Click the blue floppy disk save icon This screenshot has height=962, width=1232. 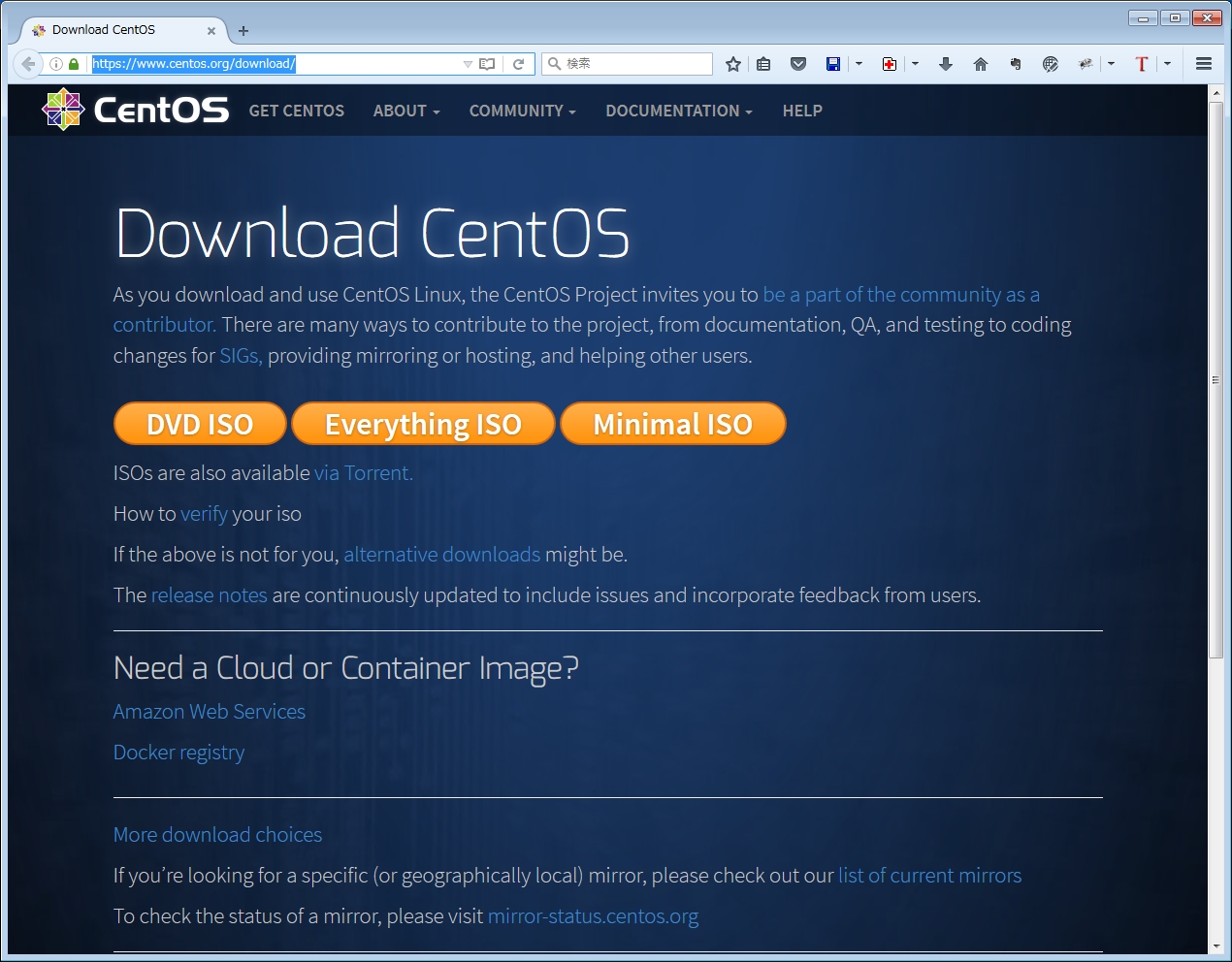pyautogui.click(x=832, y=64)
